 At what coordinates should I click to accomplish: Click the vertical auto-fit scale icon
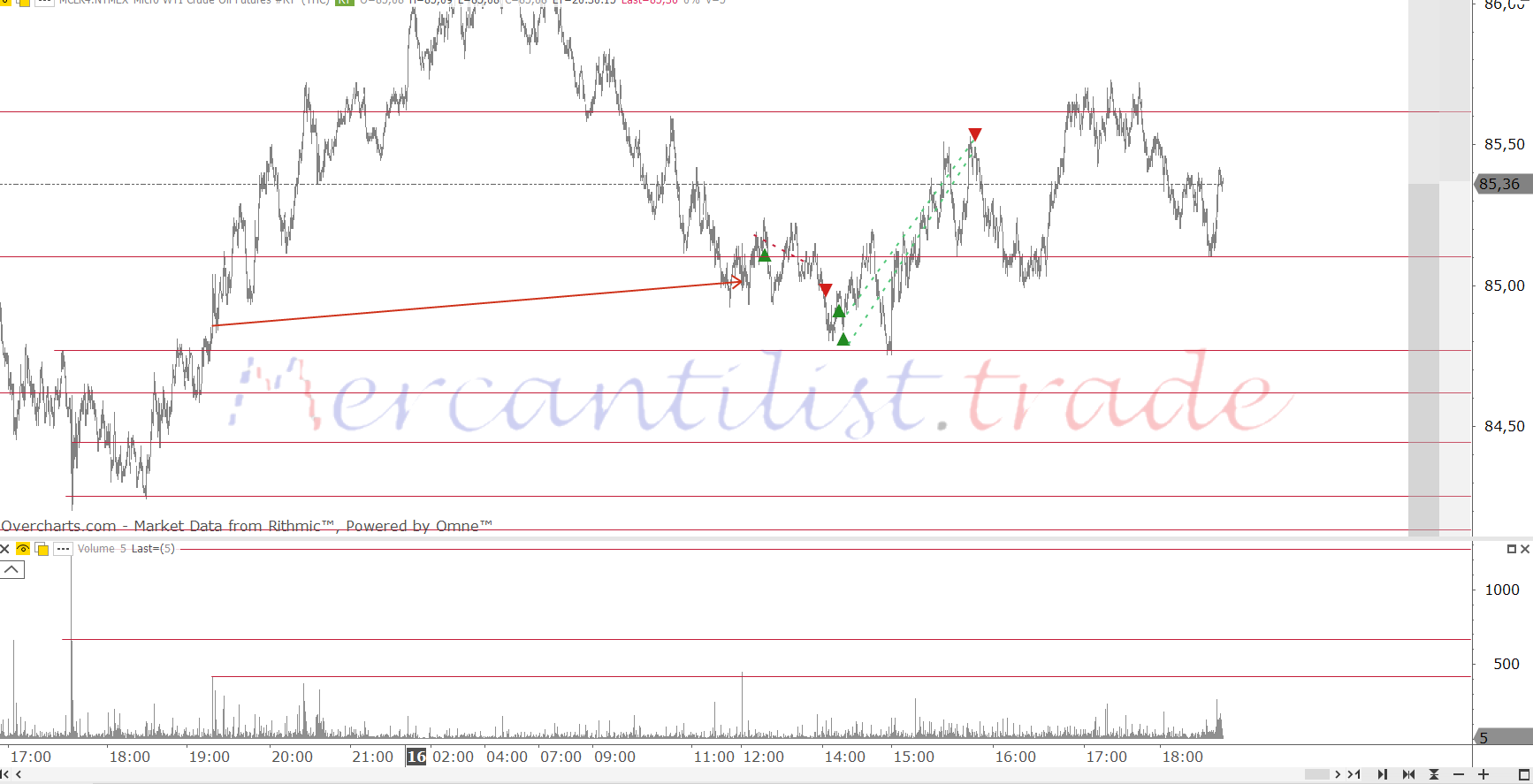click(1434, 774)
